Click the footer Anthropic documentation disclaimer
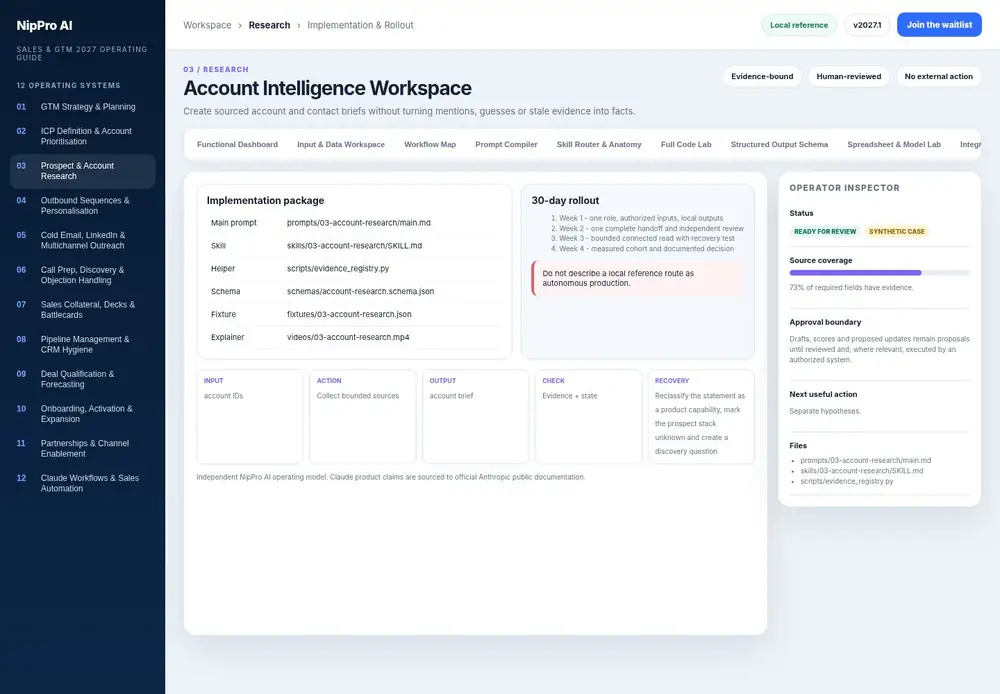 point(390,477)
